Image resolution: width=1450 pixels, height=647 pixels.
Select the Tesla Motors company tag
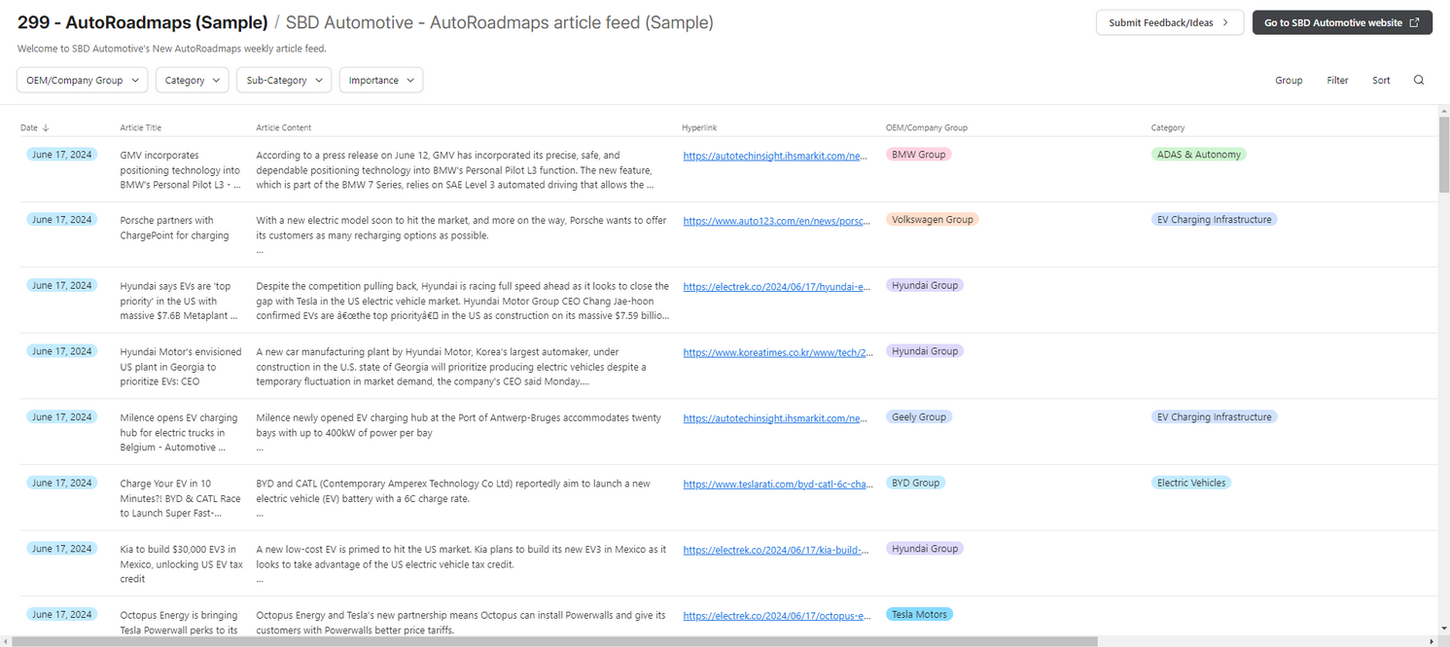coord(919,614)
